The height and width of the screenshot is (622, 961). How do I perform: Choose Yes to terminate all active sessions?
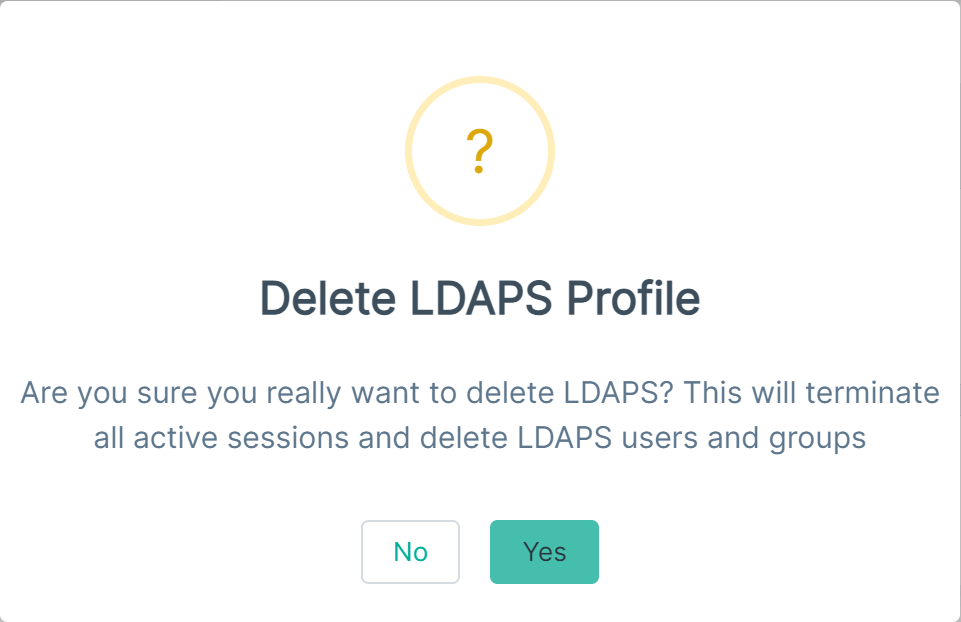coord(544,552)
